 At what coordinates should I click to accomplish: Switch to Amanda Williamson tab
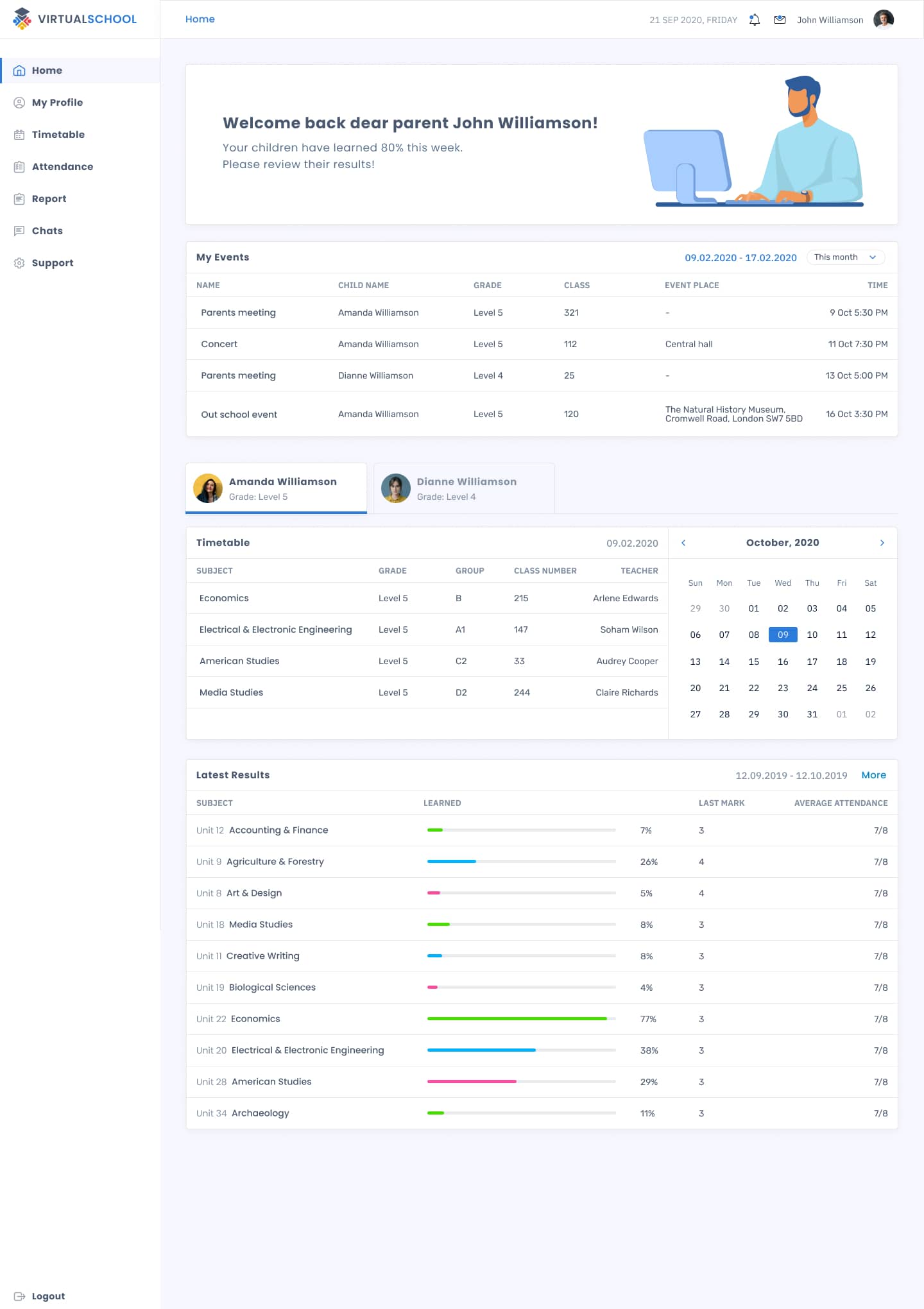point(276,488)
